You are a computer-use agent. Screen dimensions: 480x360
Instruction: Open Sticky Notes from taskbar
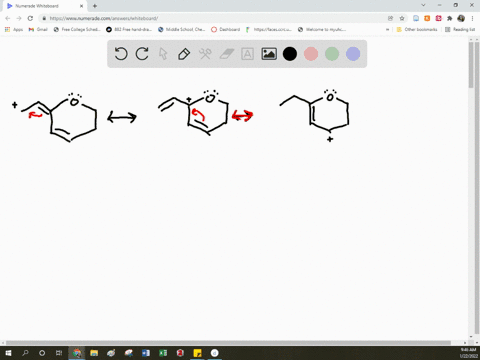point(197,353)
